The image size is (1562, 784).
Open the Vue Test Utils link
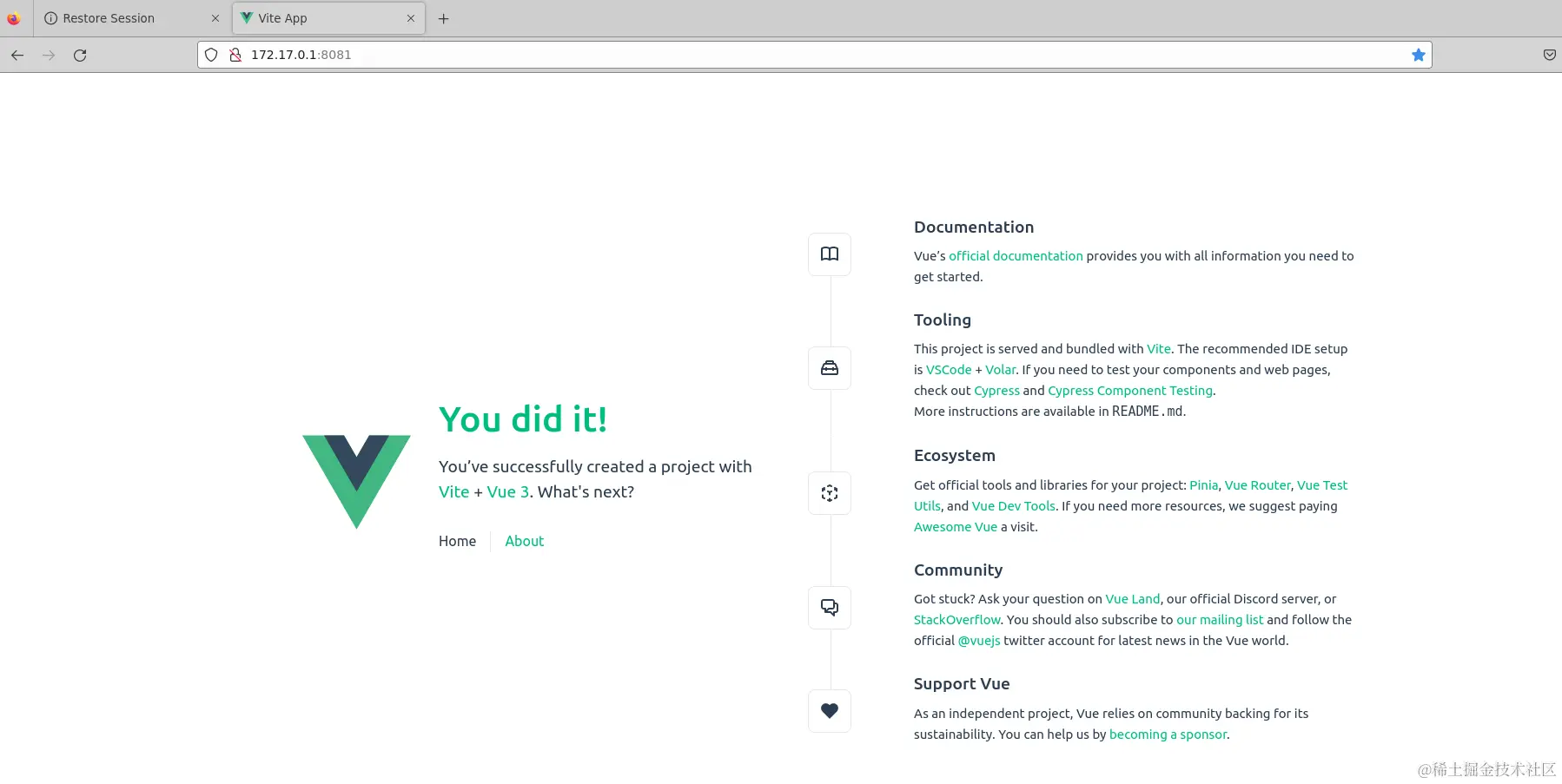(1322, 485)
